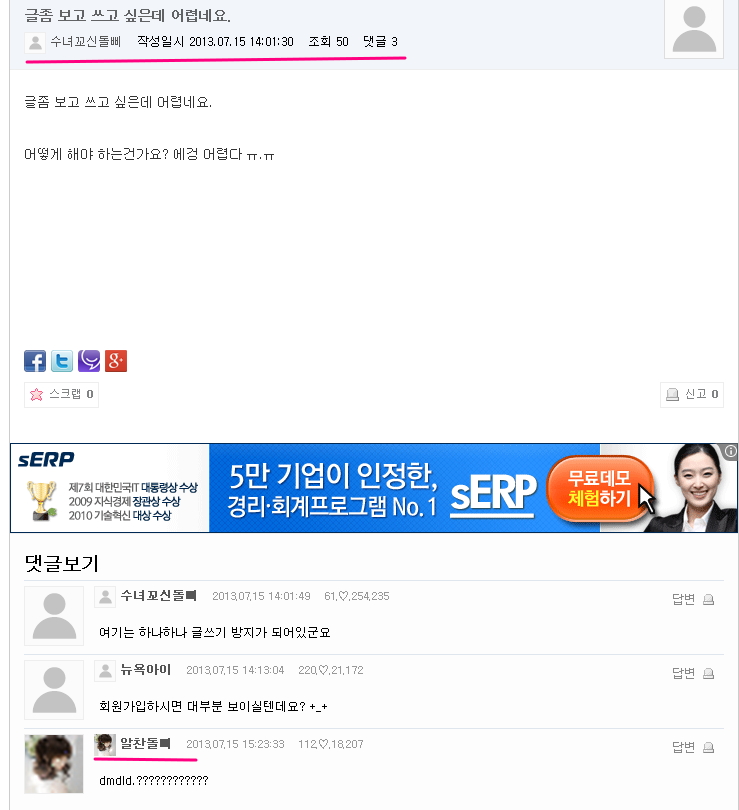Share to Google Plus

(x=116, y=361)
